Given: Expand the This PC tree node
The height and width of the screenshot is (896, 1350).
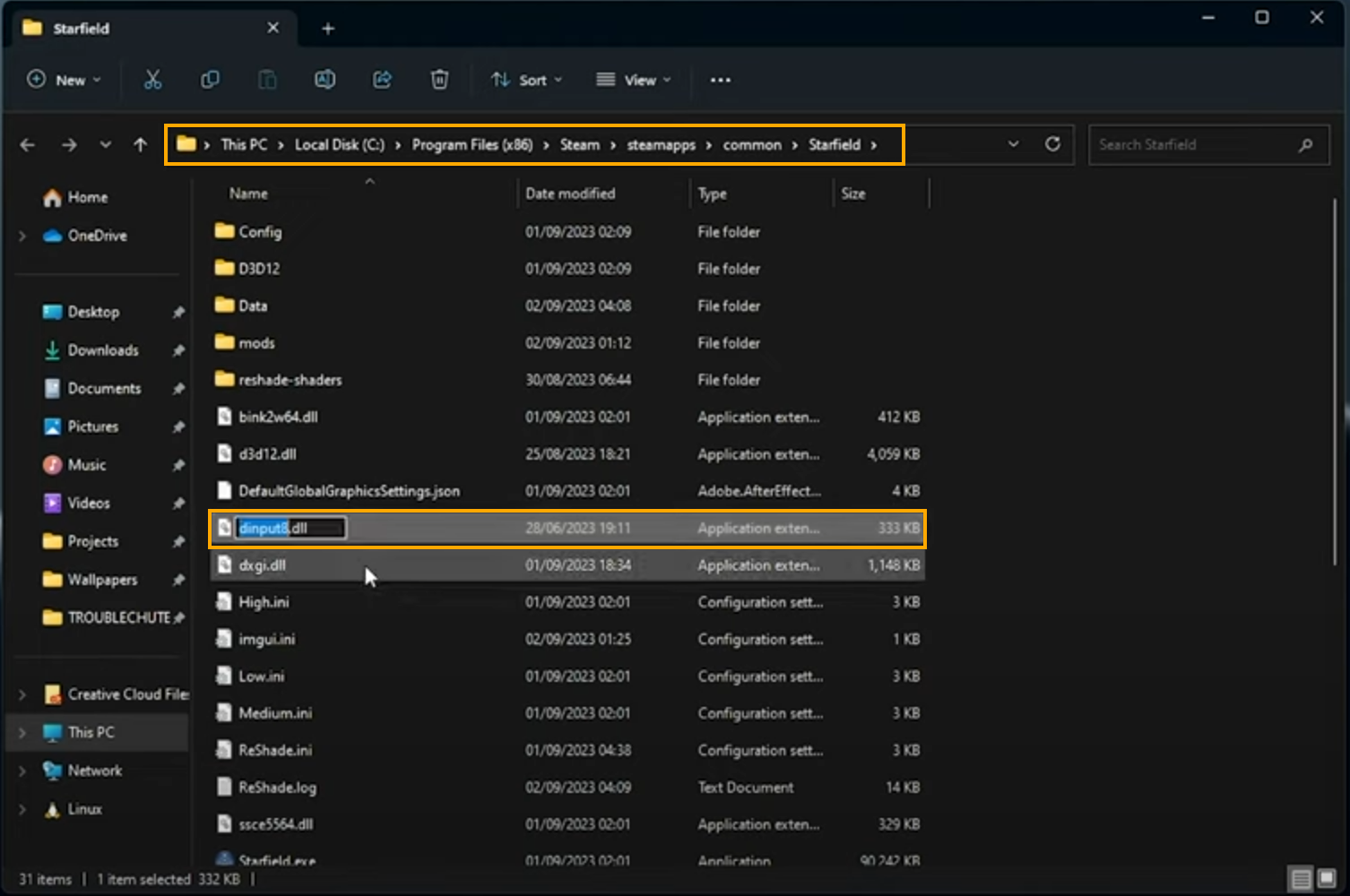Looking at the screenshot, I should tap(22, 733).
